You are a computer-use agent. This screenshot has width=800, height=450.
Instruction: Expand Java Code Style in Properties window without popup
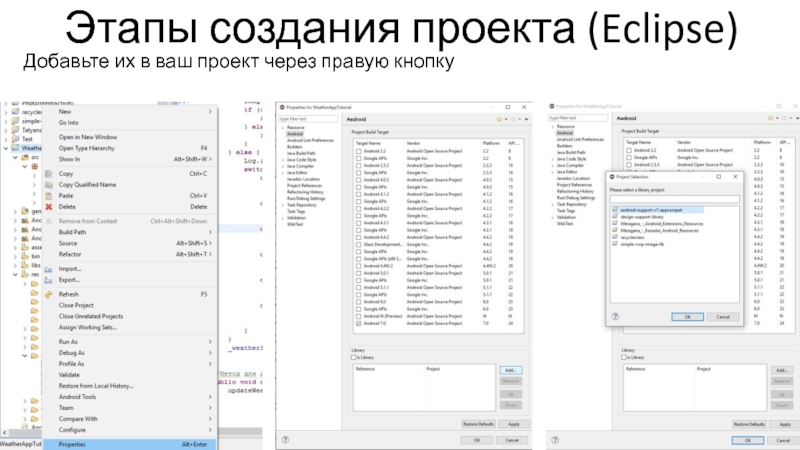(x=283, y=160)
